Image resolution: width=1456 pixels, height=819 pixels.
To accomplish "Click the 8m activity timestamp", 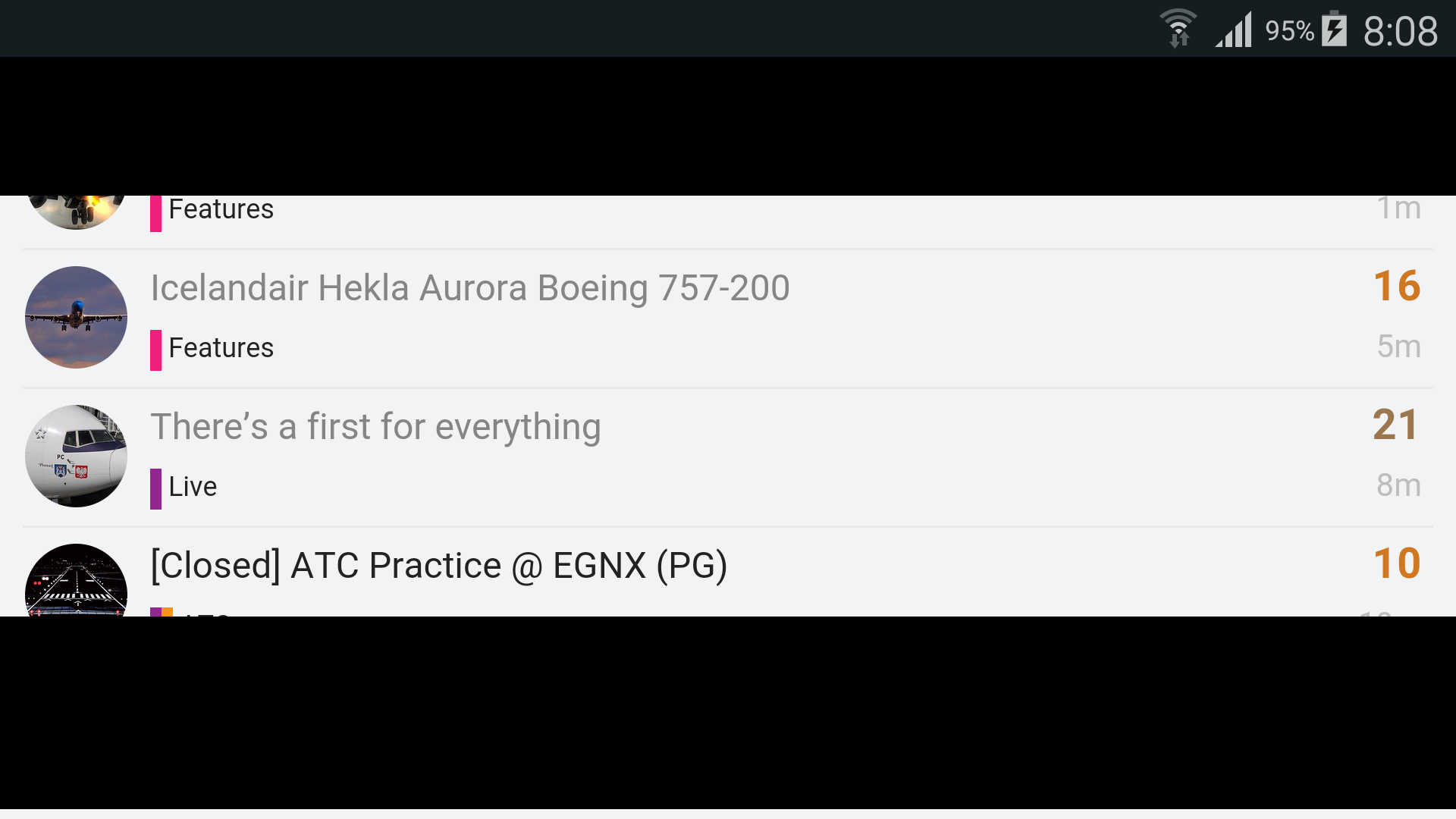I will pos(1398,485).
